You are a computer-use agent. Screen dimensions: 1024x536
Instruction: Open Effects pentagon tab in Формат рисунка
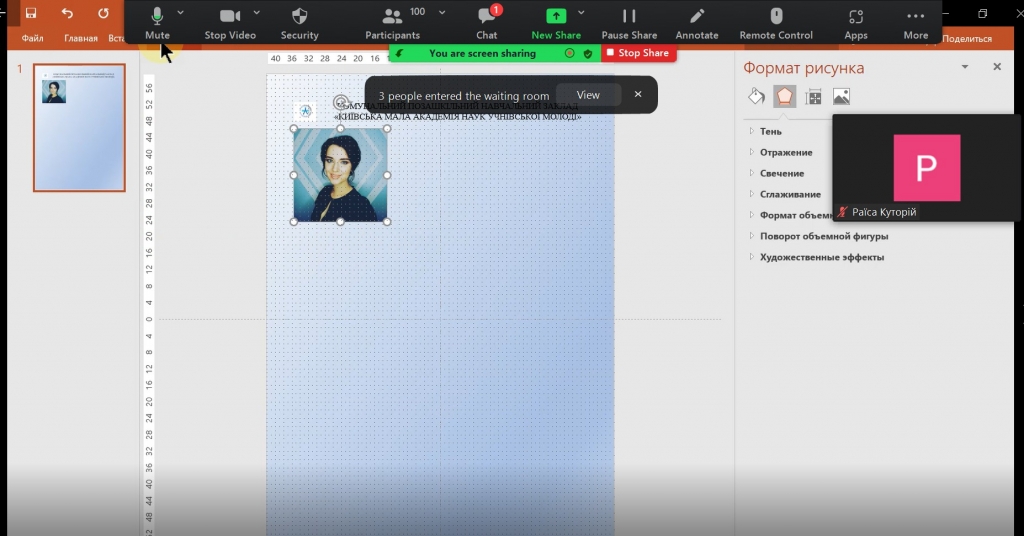coord(784,97)
